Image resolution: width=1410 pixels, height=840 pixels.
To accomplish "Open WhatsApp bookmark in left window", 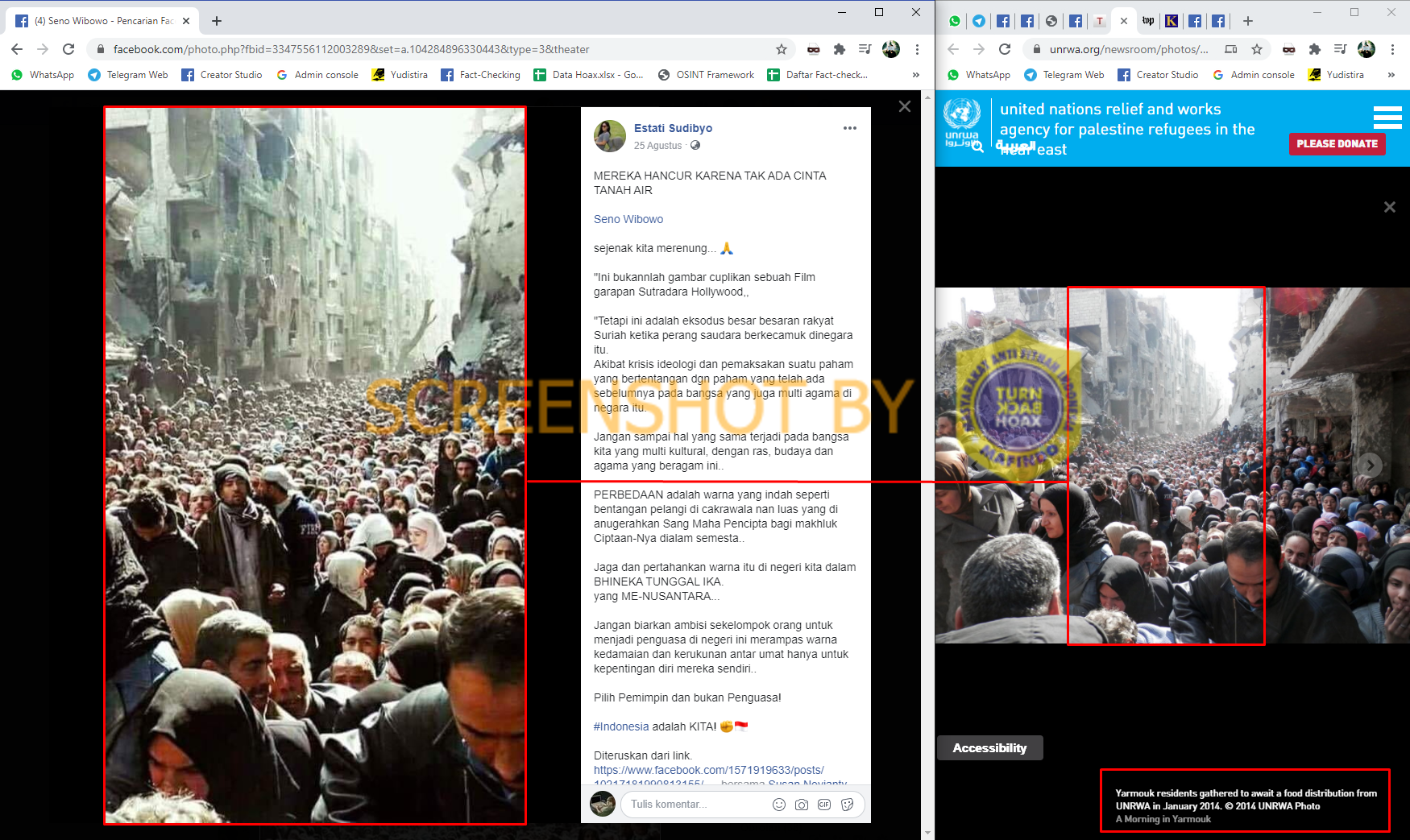I will [43, 75].
